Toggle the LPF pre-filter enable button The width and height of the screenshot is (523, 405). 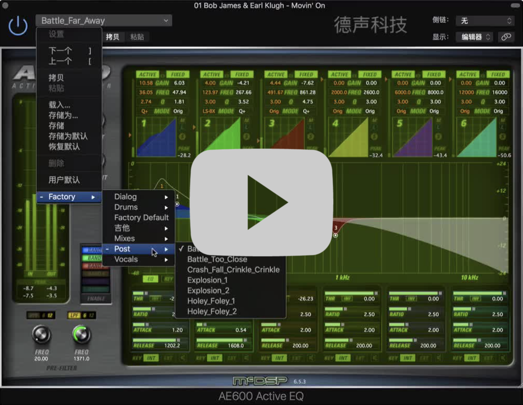click(73, 315)
